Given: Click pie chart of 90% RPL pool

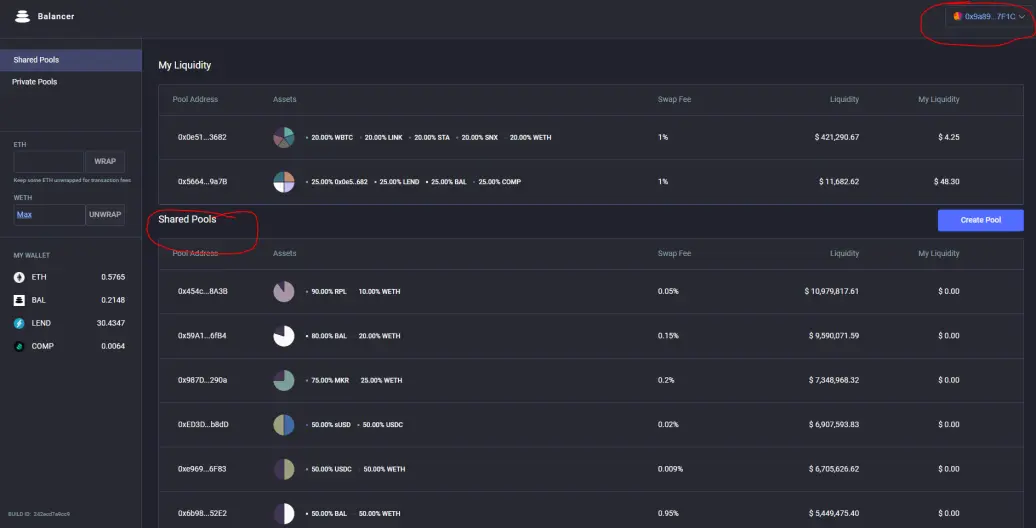Looking at the screenshot, I should pyautogui.click(x=283, y=291).
